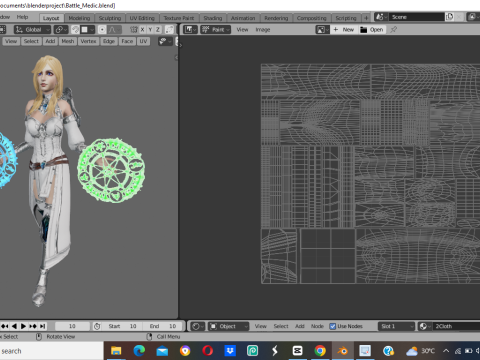
Task: Open the Slot 1 material slot dropdown
Action: [396, 326]
